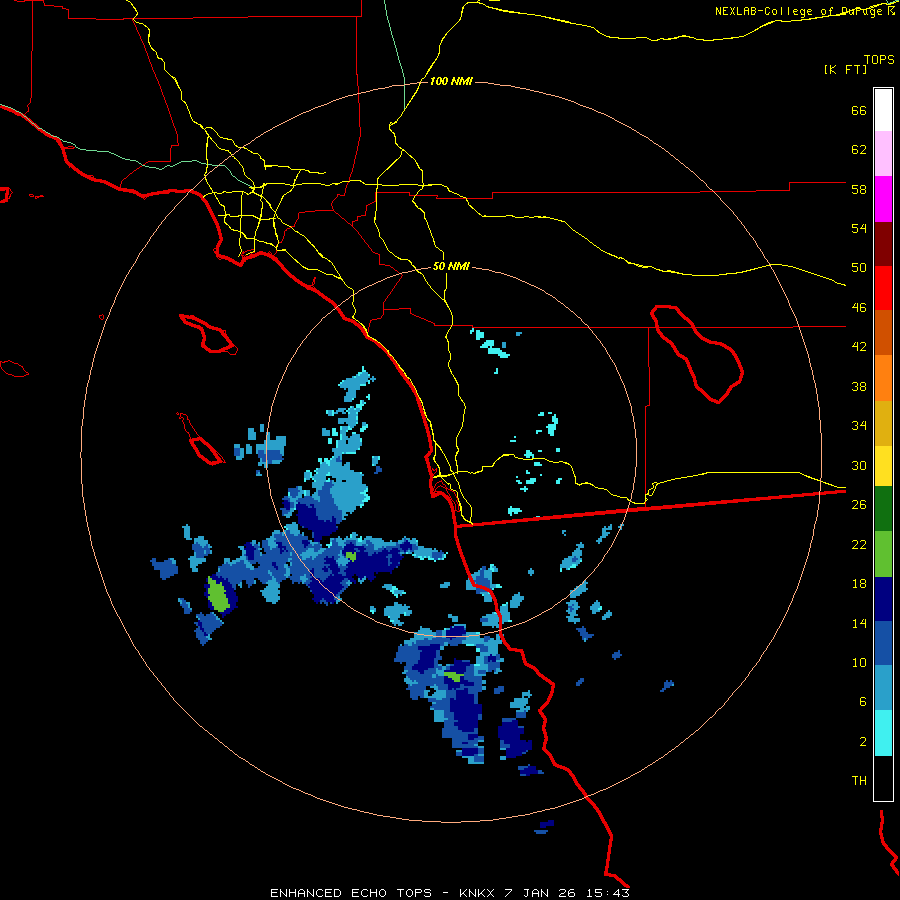
Task: Select the bright red legend swatch
Action: click(x=883, y=288)
